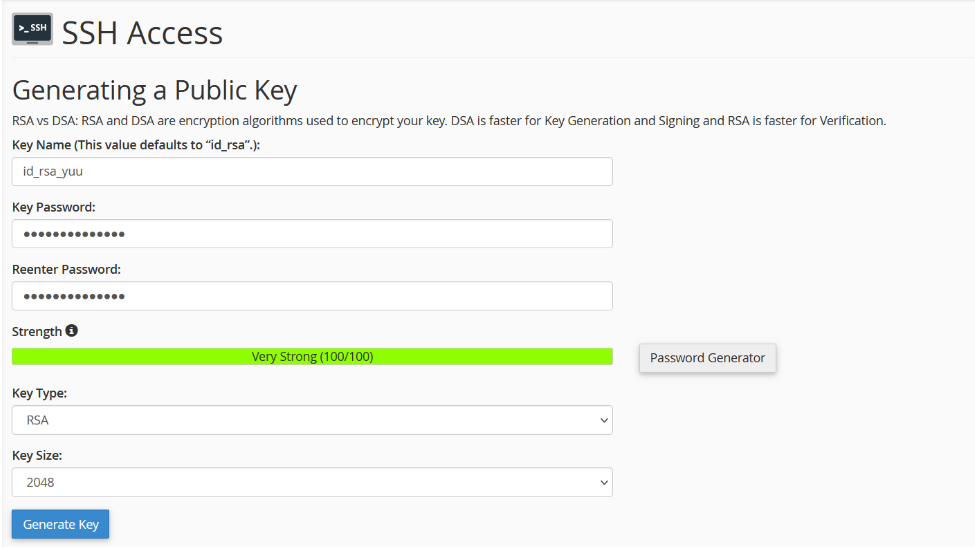The height and width of the screenshot is (549, 975).
Task: Click the Reenter Password label
Action: (x=66, y=269)
